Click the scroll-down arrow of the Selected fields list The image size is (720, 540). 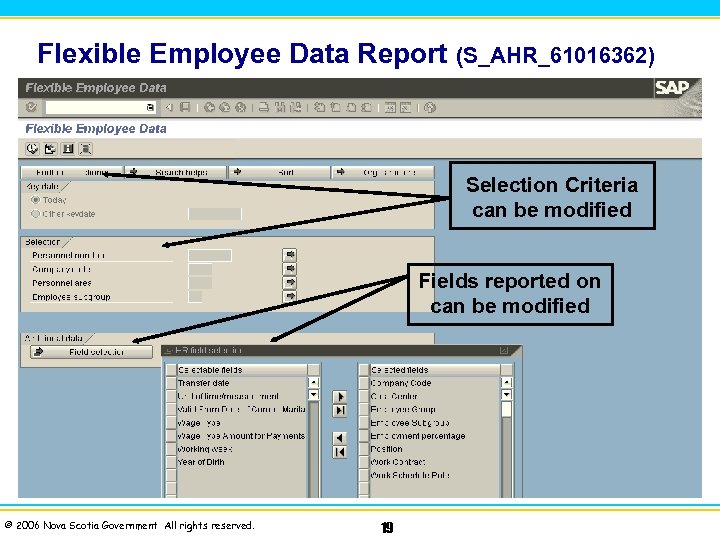click(506, 394)
